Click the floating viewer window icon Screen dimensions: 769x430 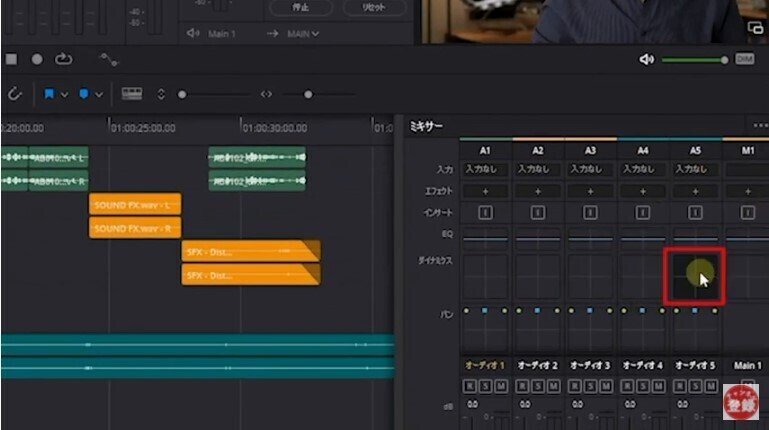tap(755, 28)
